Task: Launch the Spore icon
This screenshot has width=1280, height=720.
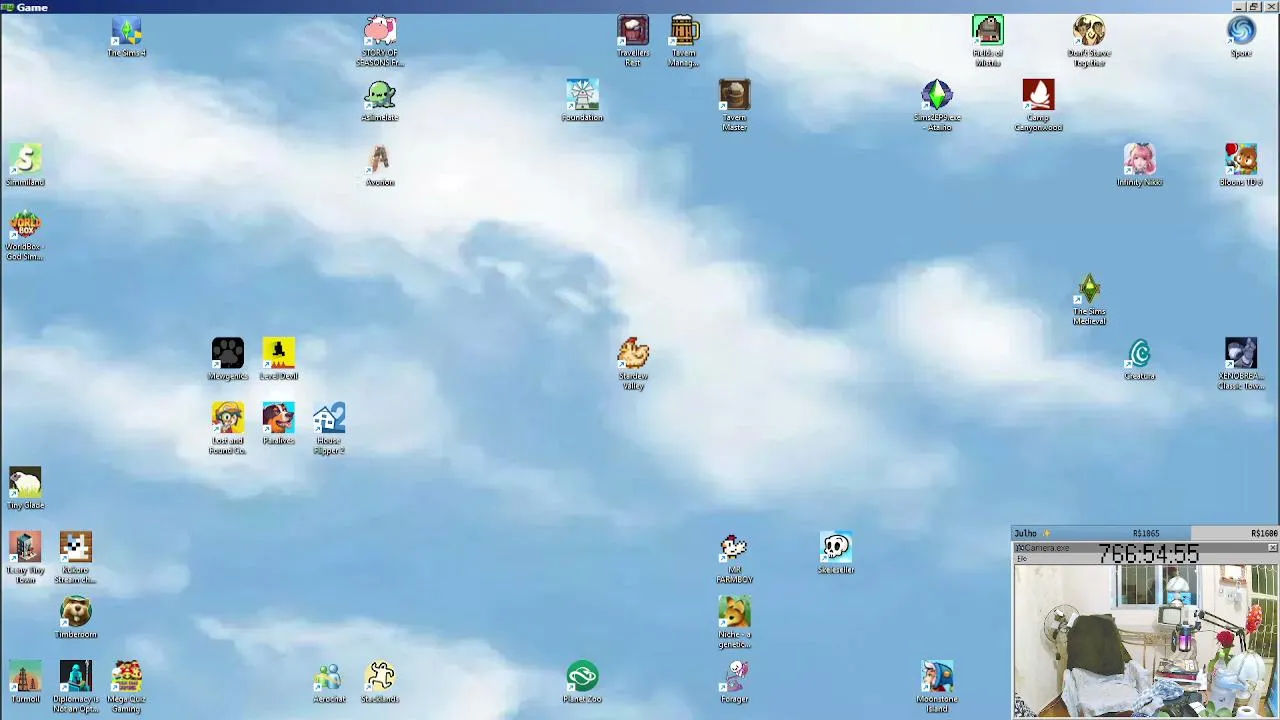Action: point(1241,31)
